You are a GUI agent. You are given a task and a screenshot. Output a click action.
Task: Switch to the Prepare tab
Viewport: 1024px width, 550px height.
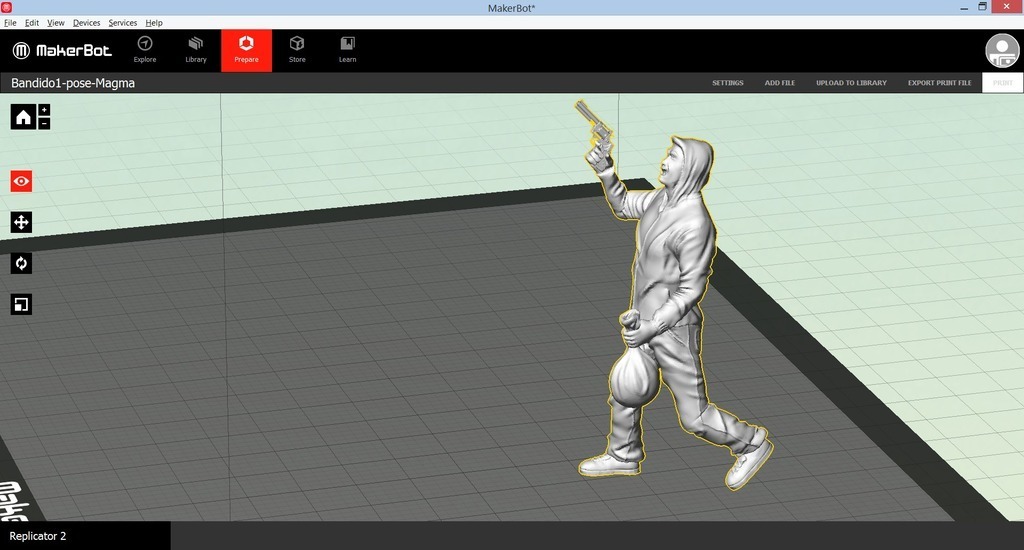point(246,50)
